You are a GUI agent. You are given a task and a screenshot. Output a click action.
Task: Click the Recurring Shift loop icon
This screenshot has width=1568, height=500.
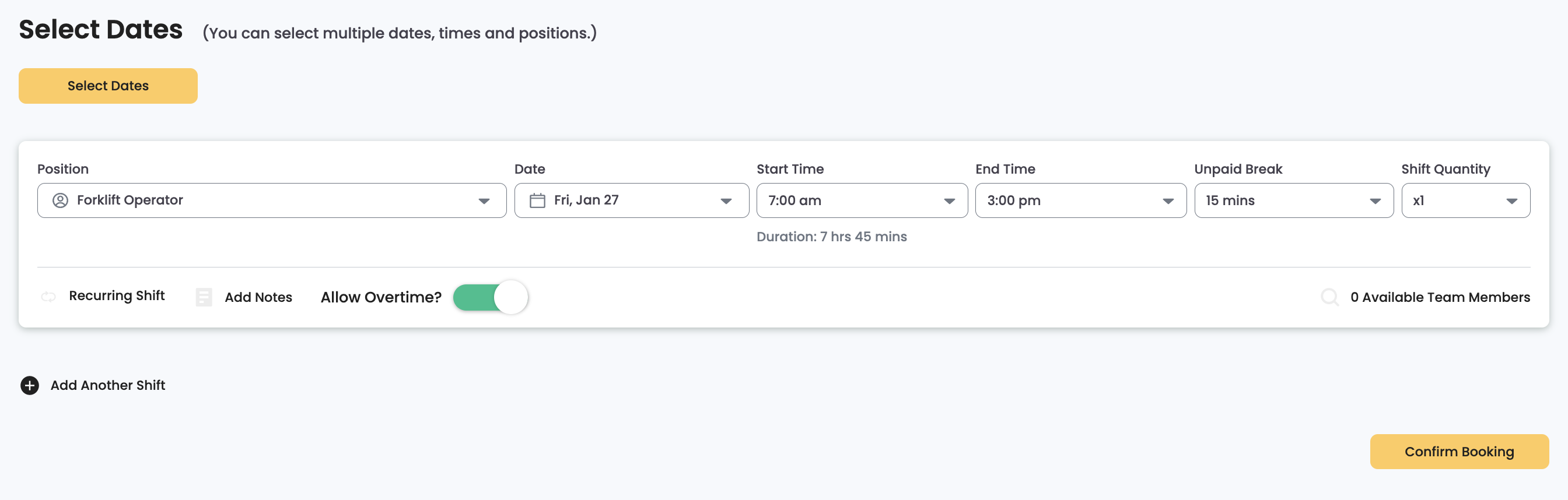(48, 297)
